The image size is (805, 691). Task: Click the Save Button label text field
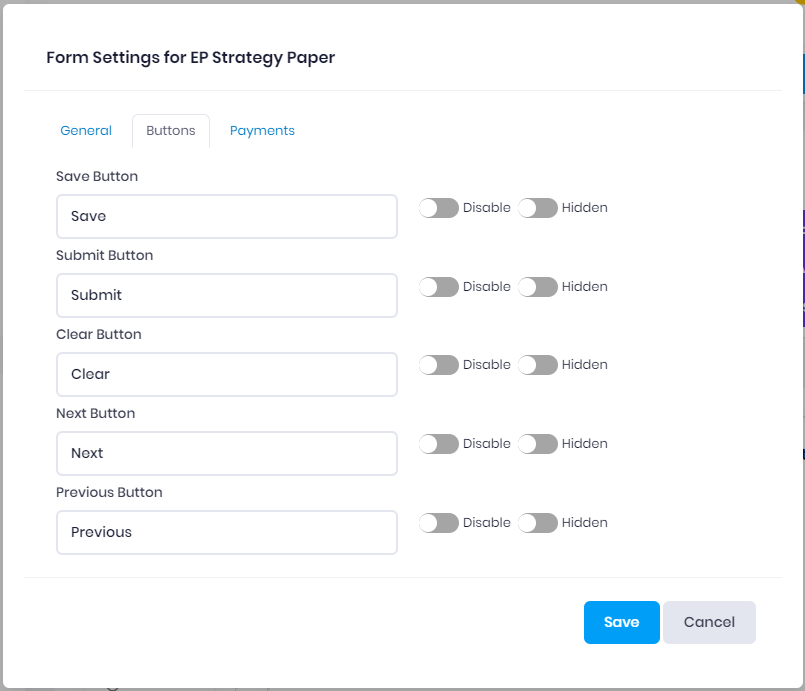pyautogui.click(x=227, y=216)
